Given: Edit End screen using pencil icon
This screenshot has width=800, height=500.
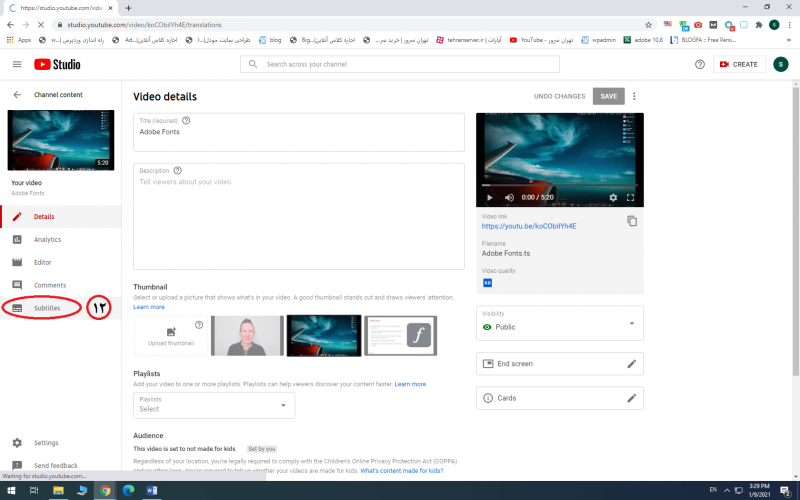Looking at the screenshot, I should pos(631,364).
